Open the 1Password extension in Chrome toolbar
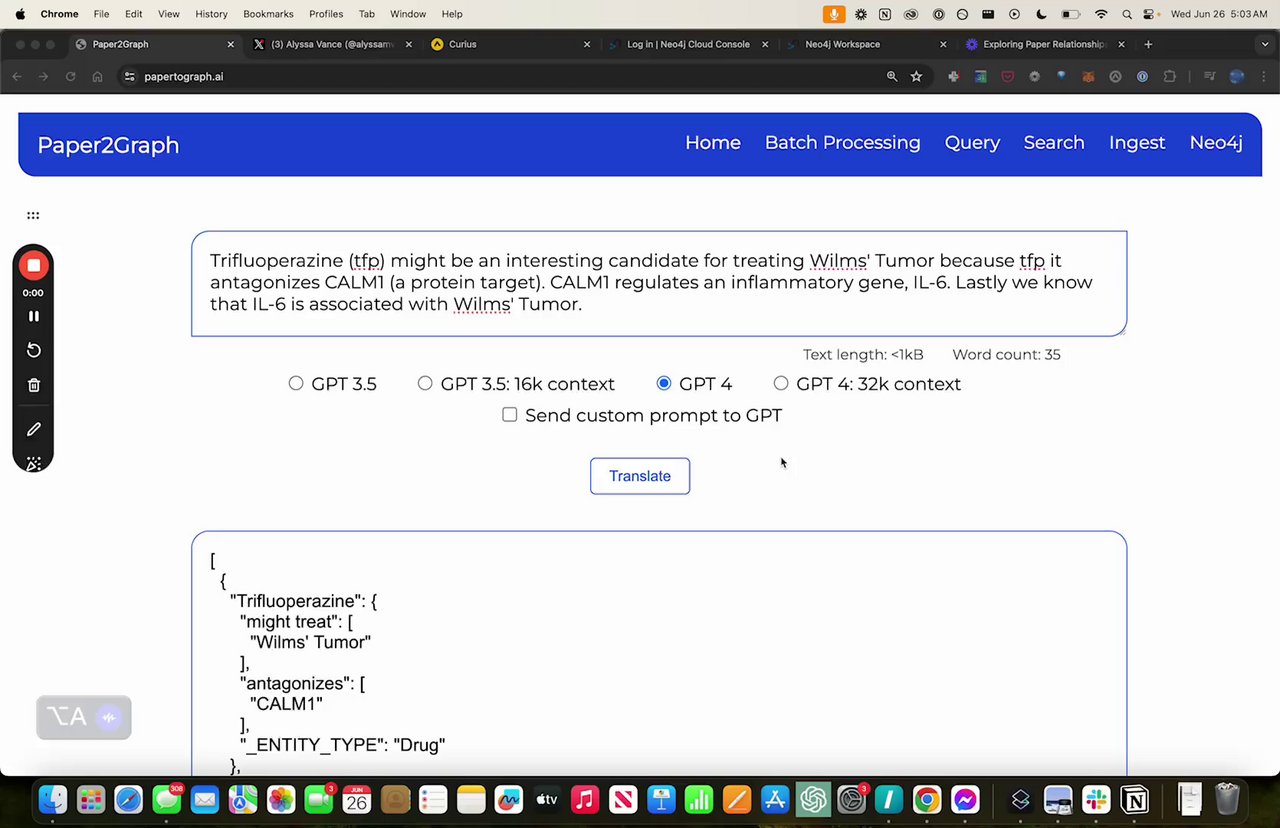 [x=1142, y=76]
